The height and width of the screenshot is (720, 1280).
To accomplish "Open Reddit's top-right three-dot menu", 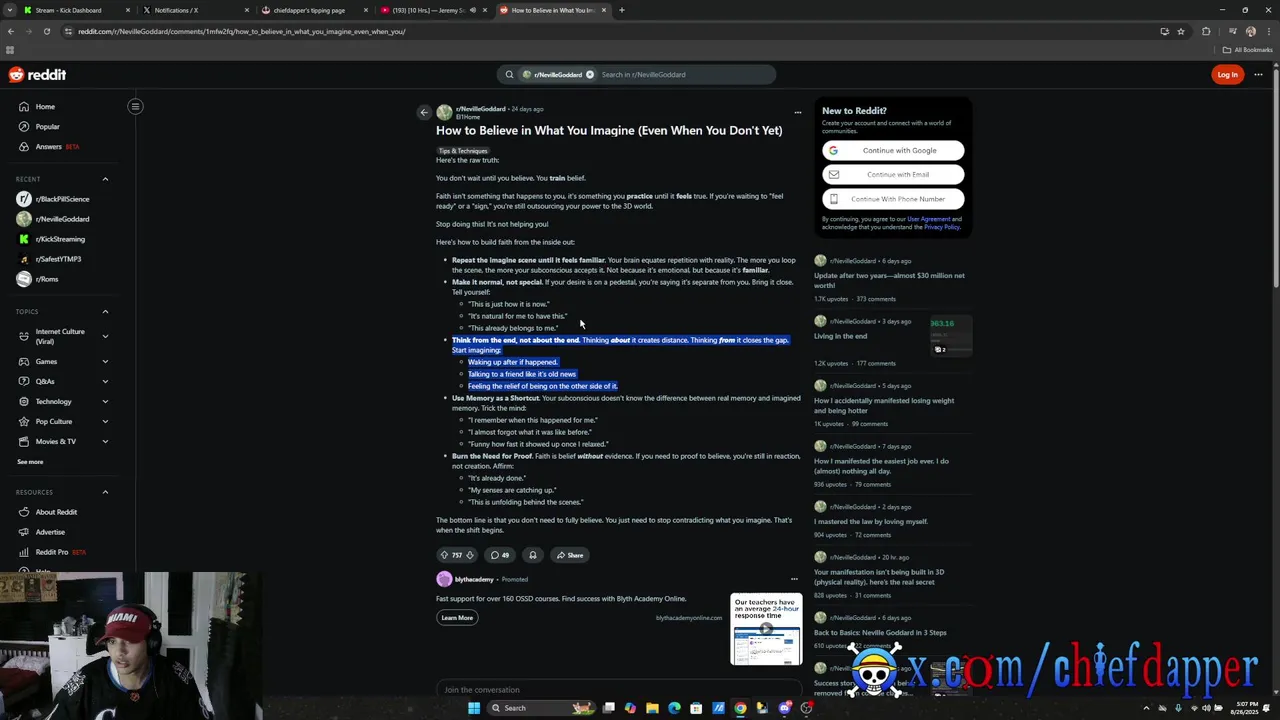I will tap(1258, 74).
